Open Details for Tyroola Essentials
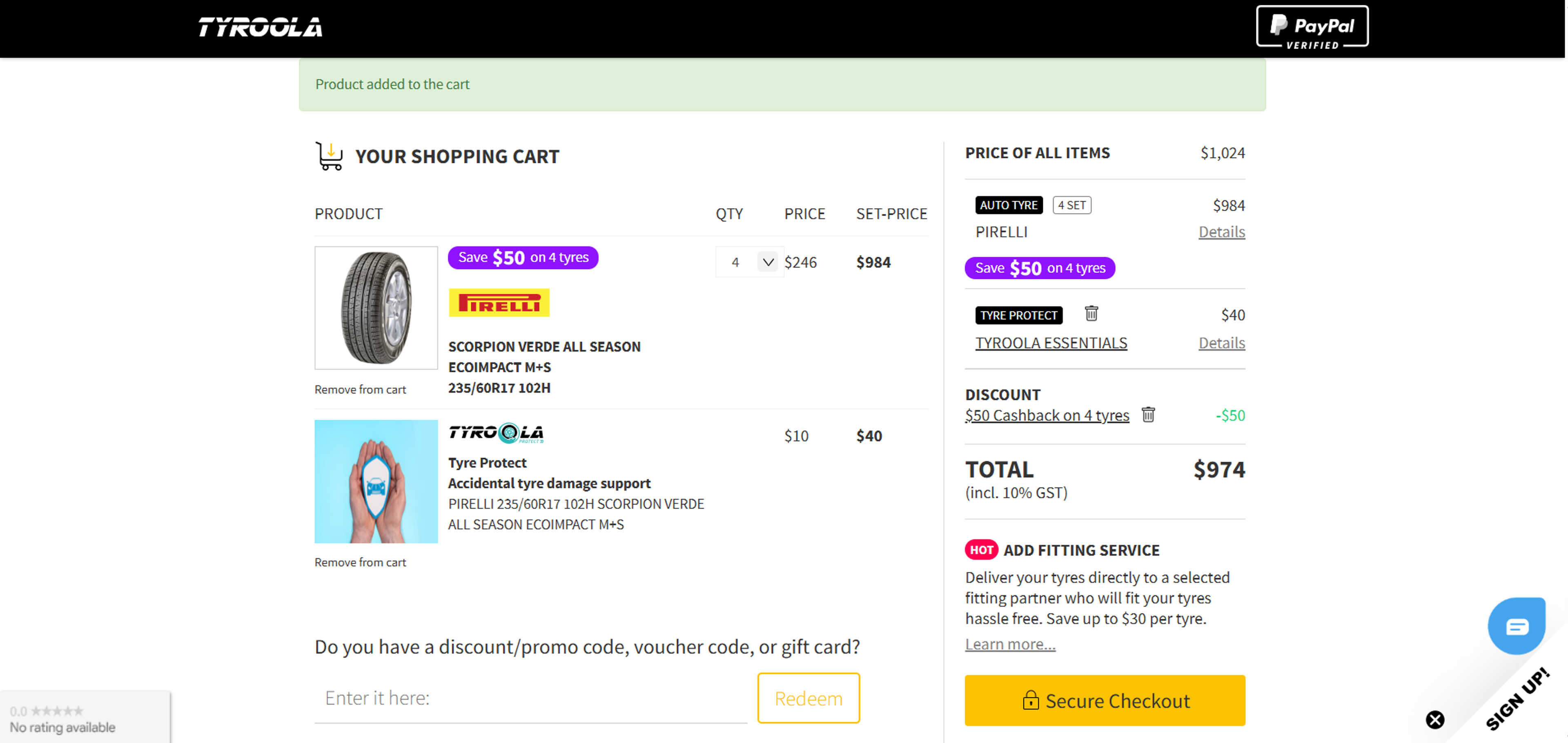The height and width of the screenshot is (743, 1568). 1222,343
